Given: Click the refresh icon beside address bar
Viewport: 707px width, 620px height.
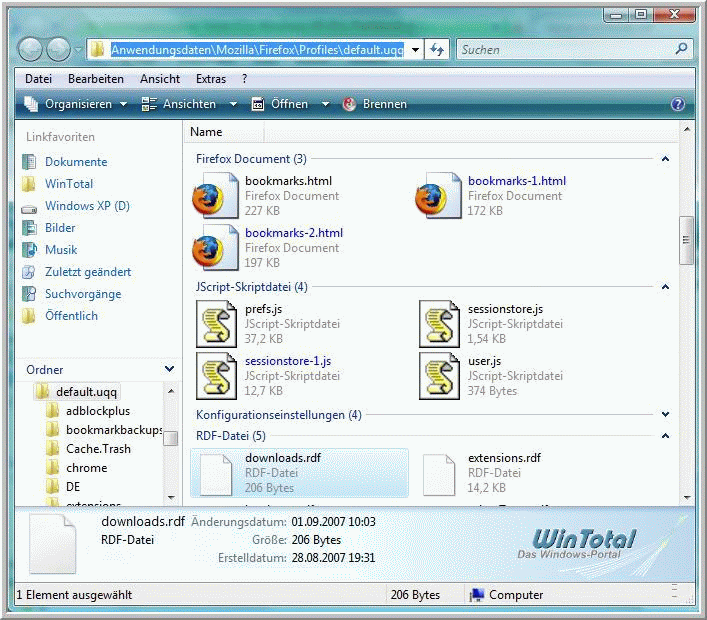Looking at the screenshot, I should point(436,50).
